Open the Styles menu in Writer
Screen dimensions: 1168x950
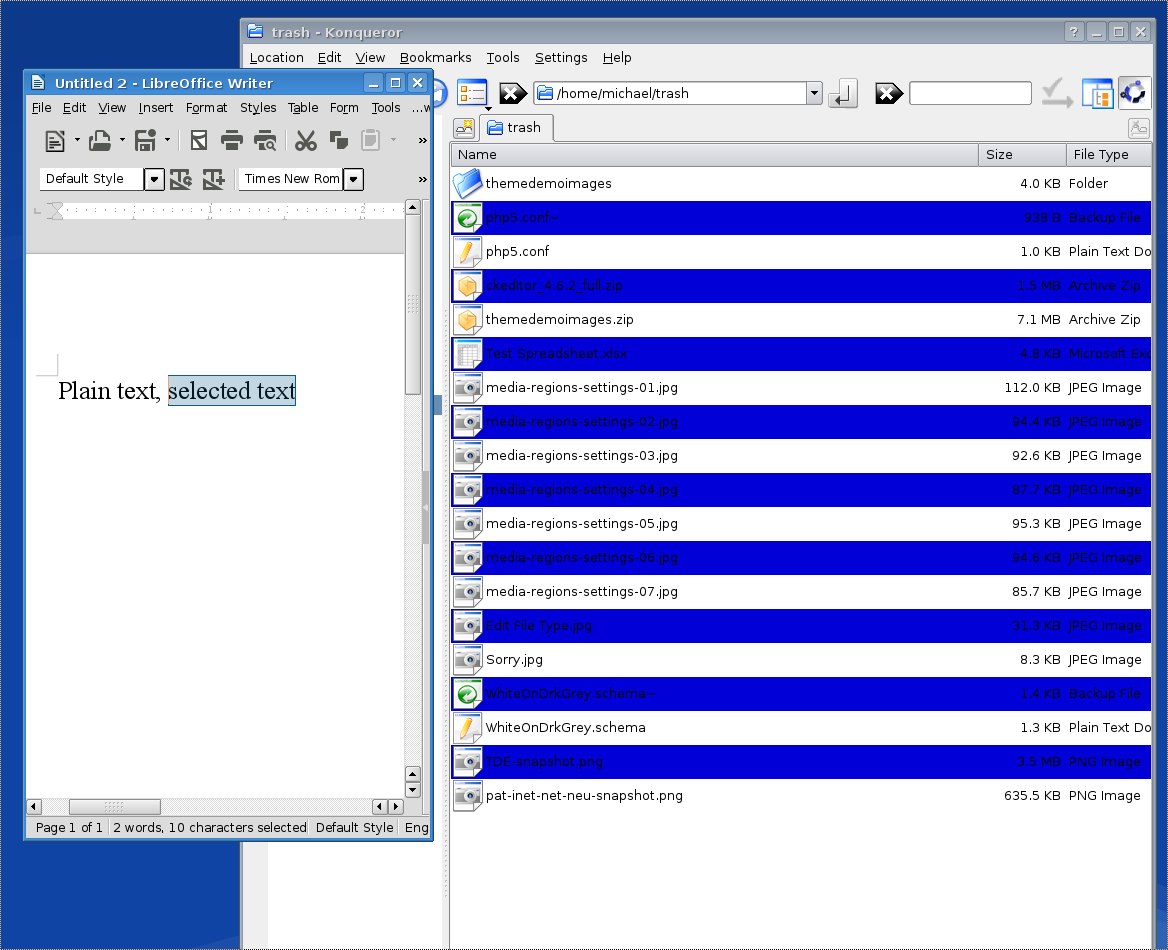tap(258, 108)
